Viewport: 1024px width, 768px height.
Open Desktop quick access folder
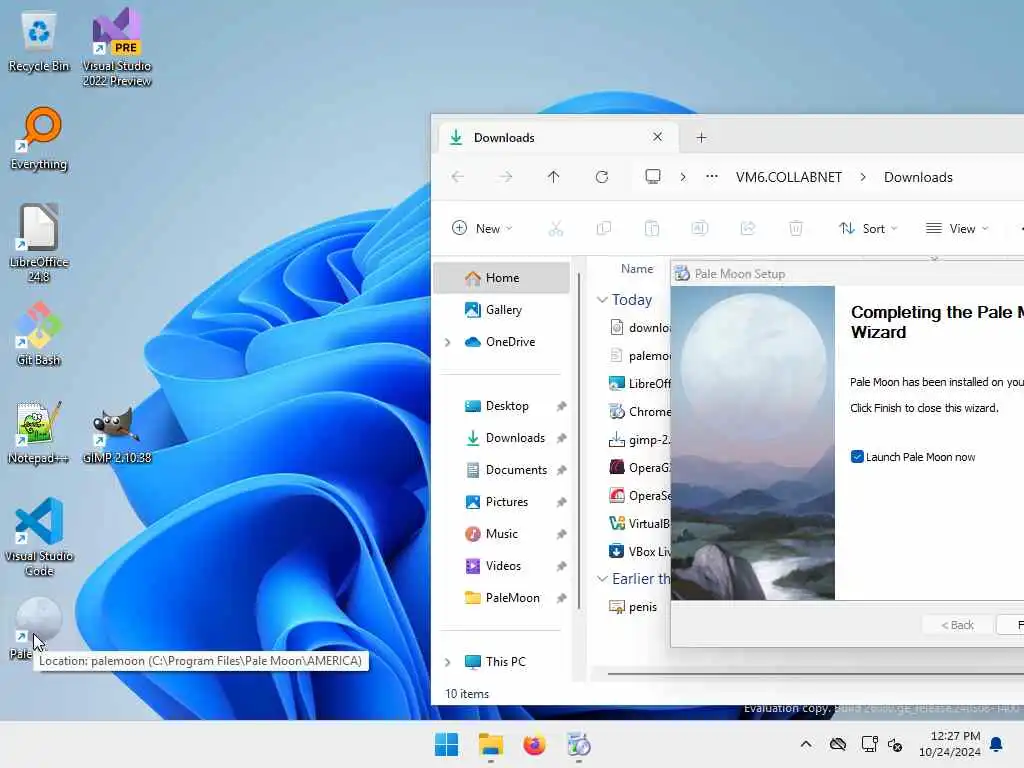502,406
